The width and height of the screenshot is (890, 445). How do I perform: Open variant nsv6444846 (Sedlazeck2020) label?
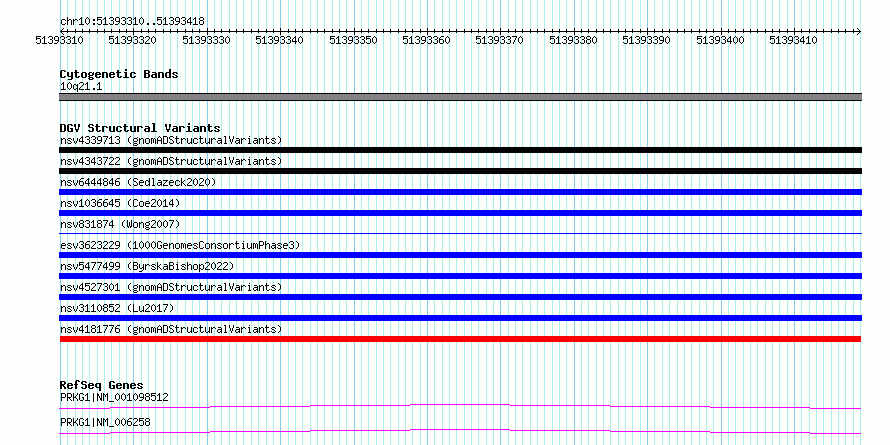coord(138,182)
